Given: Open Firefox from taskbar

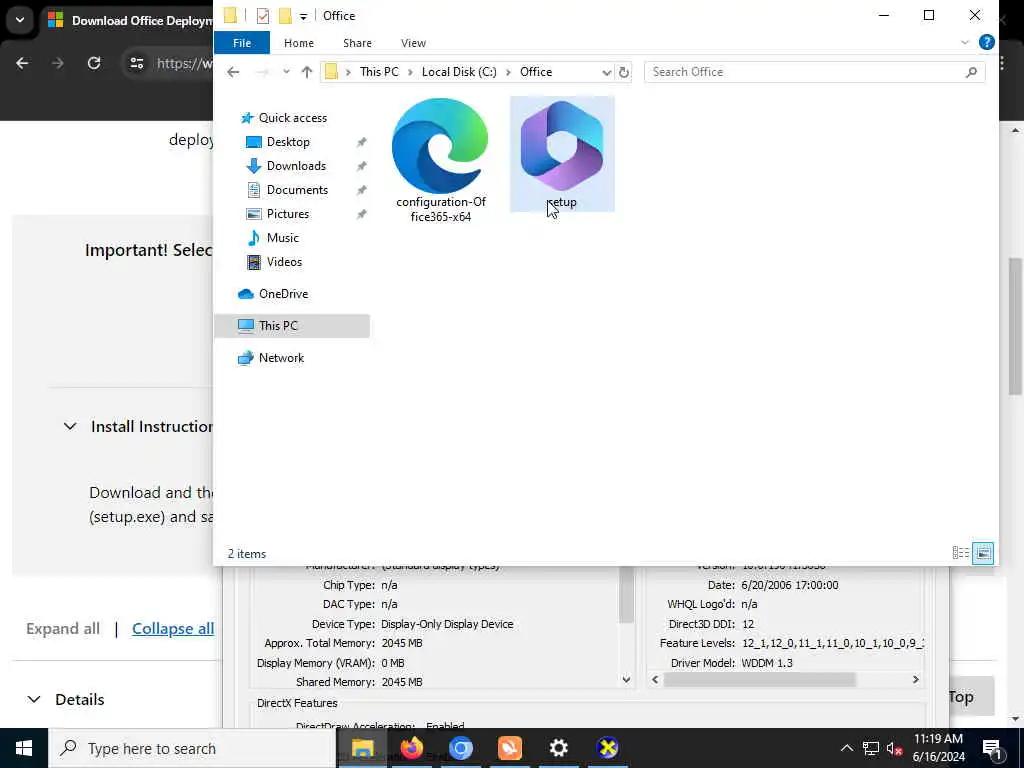Looking at the screenshot, I should 411,748.
